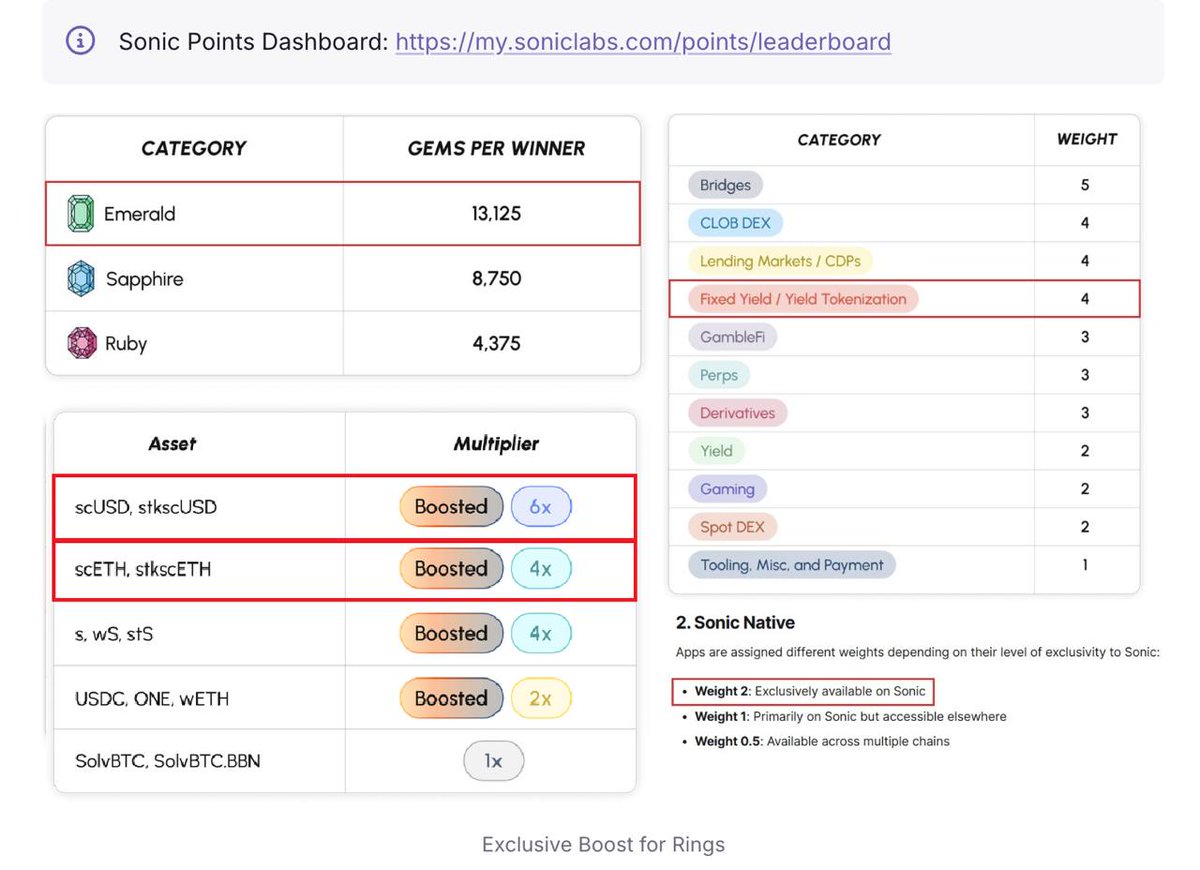Click Boosted badge in scETH row
The width and height of the screenshot is (1200, 870).
[451, 569]
